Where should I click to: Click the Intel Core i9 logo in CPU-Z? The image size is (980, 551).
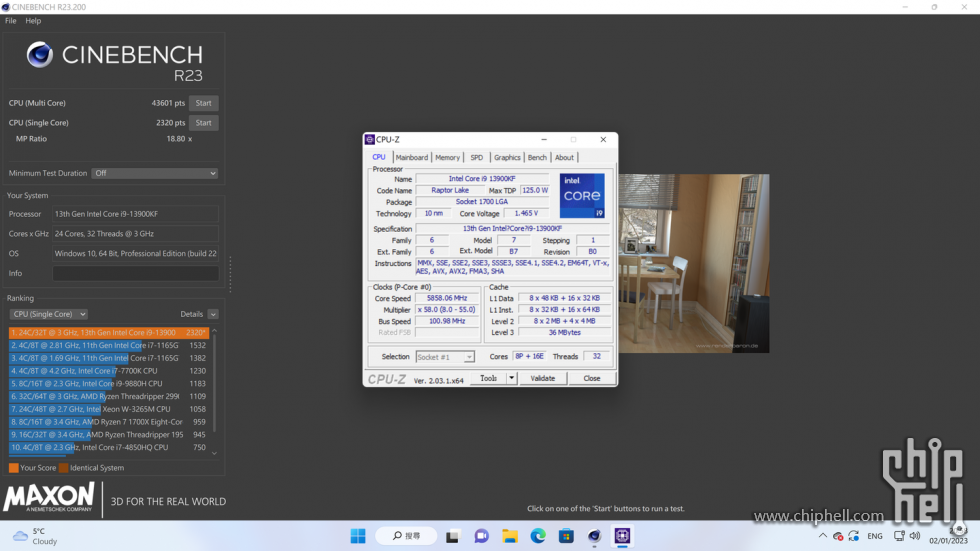pos(582,196)
